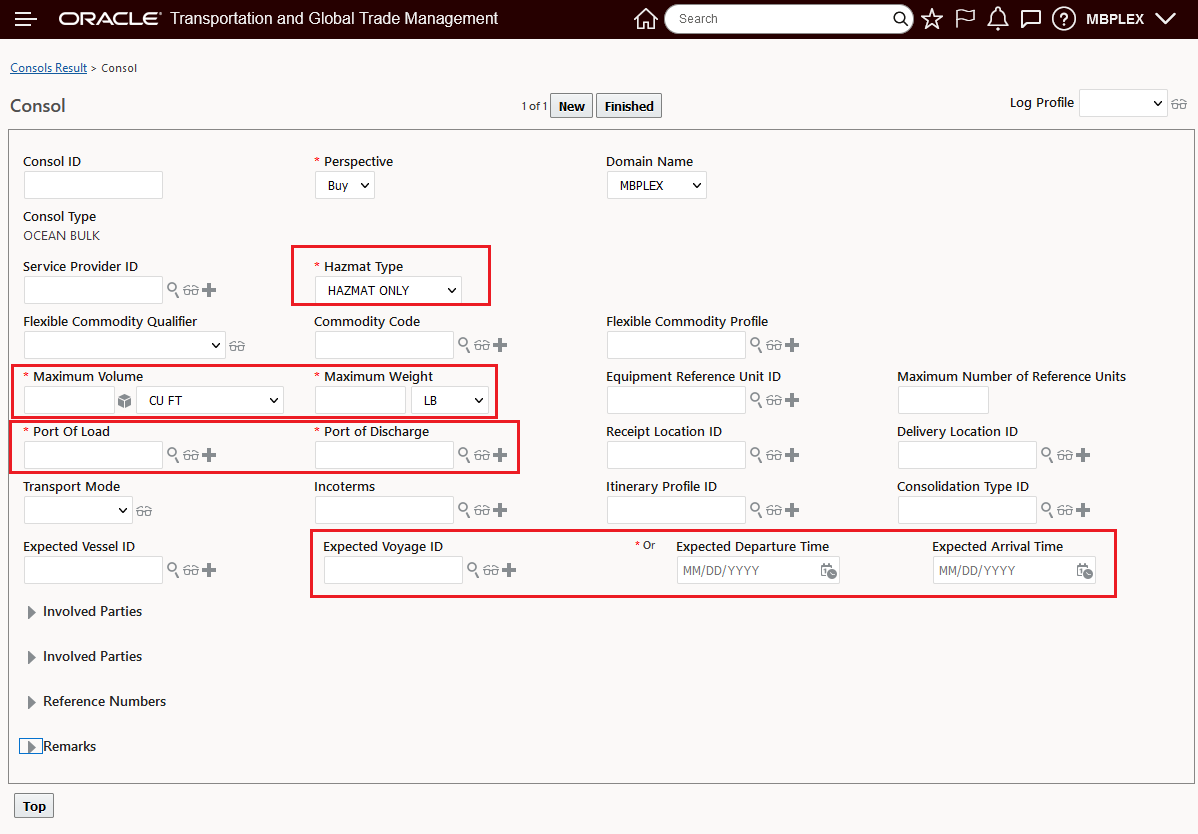The image size is (1198, 834).
Task: Search Expected Vessel ID magnifier
Action: pos(173,570)
